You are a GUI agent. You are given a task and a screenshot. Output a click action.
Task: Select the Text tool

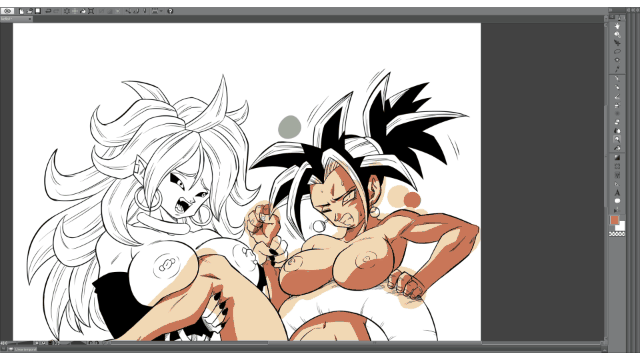(617, 193)
